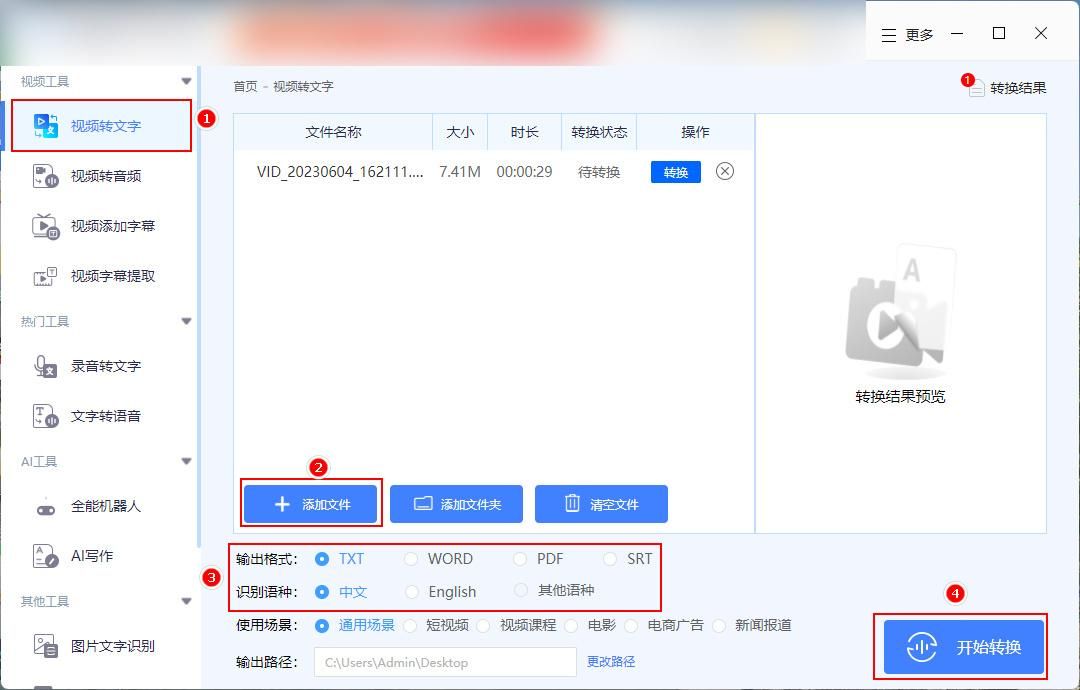Collapse the 视频工具 section
Image resolution: width=1080 pixels, height=690 pixels.
(x=186, y=80)
